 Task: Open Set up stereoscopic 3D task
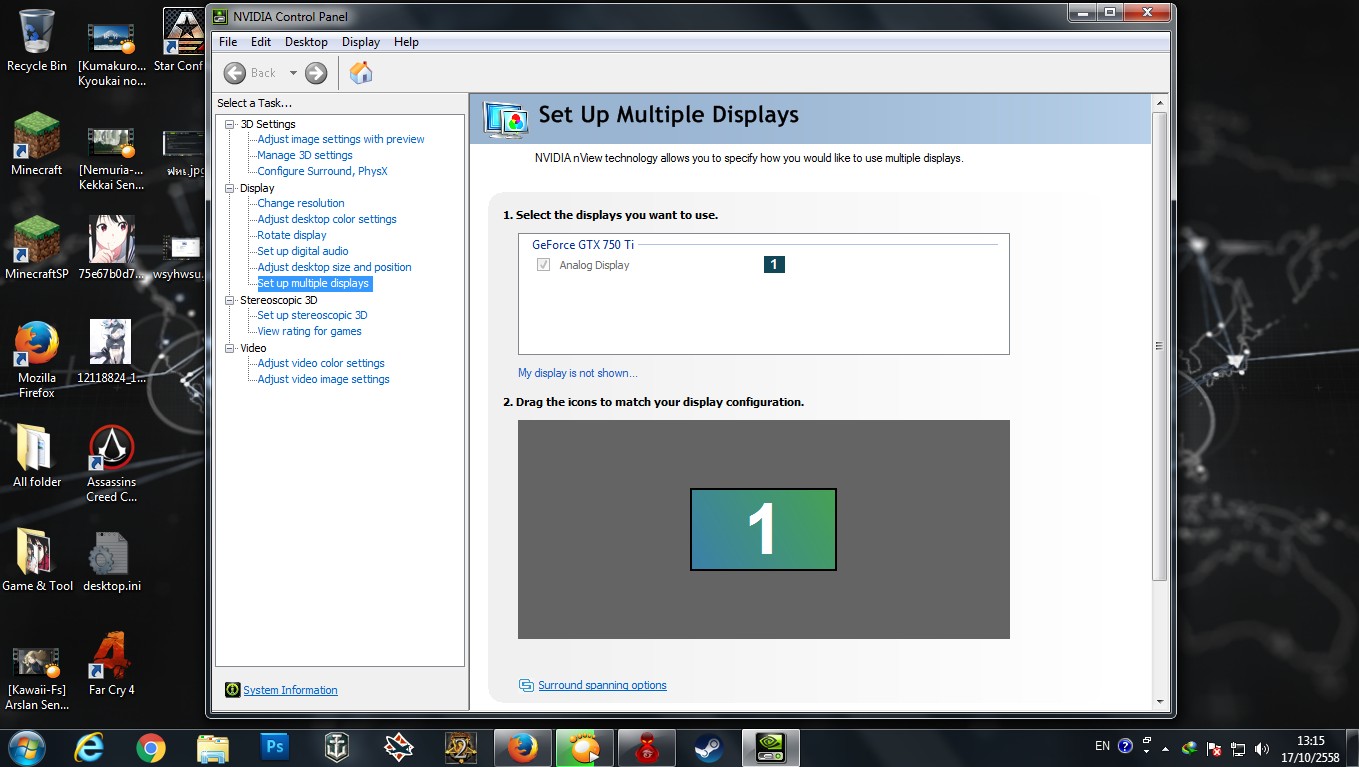(x=312, y=315)
